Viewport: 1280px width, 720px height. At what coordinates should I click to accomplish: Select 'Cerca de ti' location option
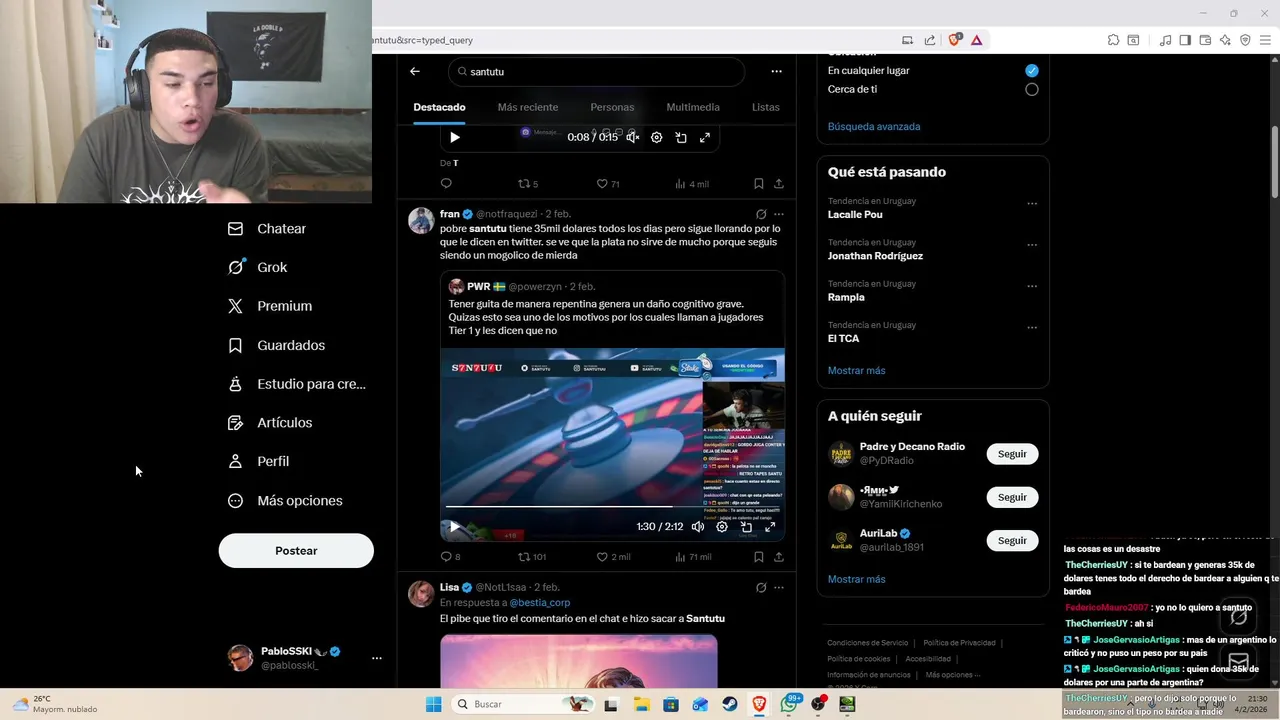pyautogui.click(x=1032, y=89)
